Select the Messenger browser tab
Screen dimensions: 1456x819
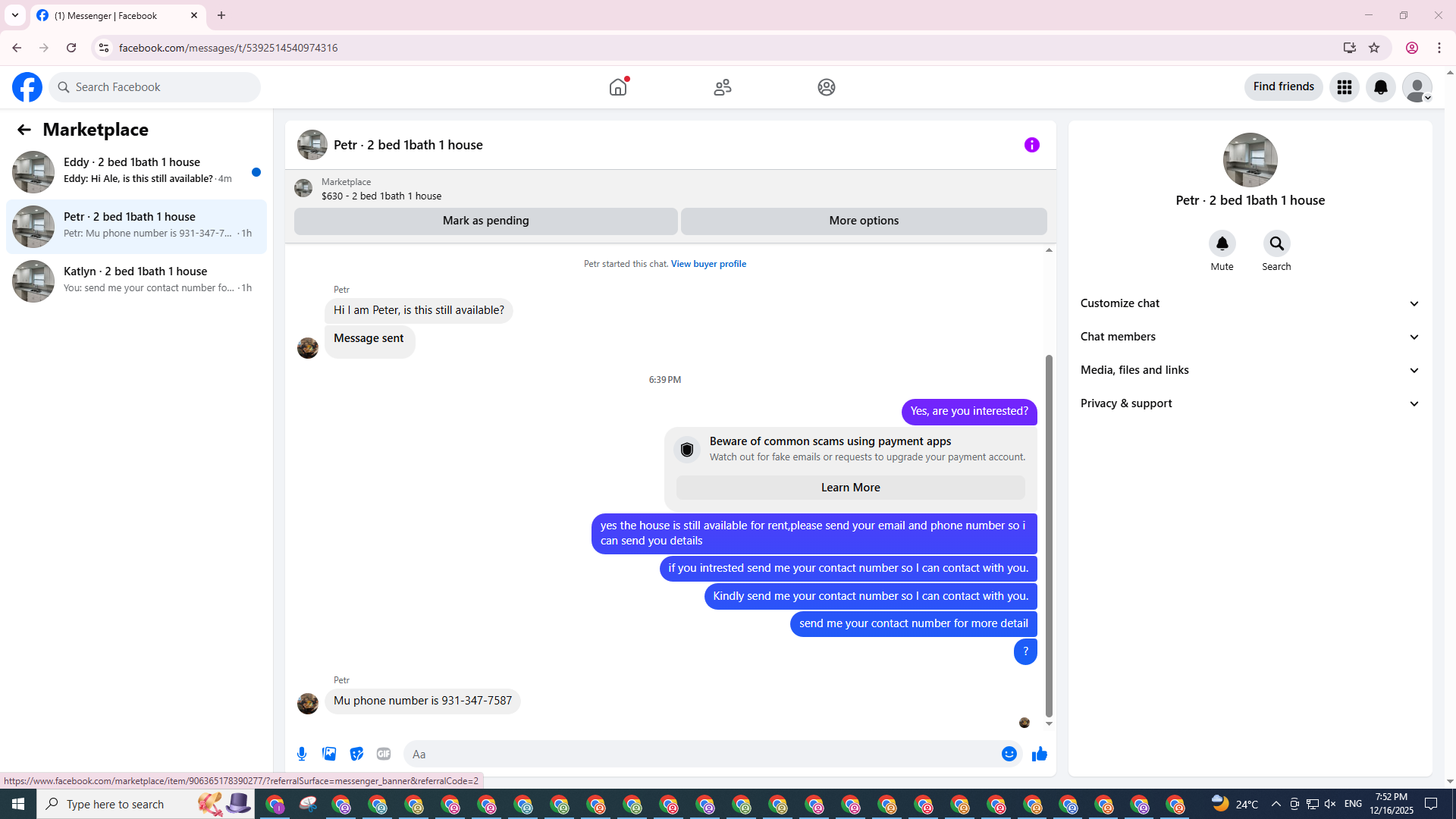click(118, 15)
